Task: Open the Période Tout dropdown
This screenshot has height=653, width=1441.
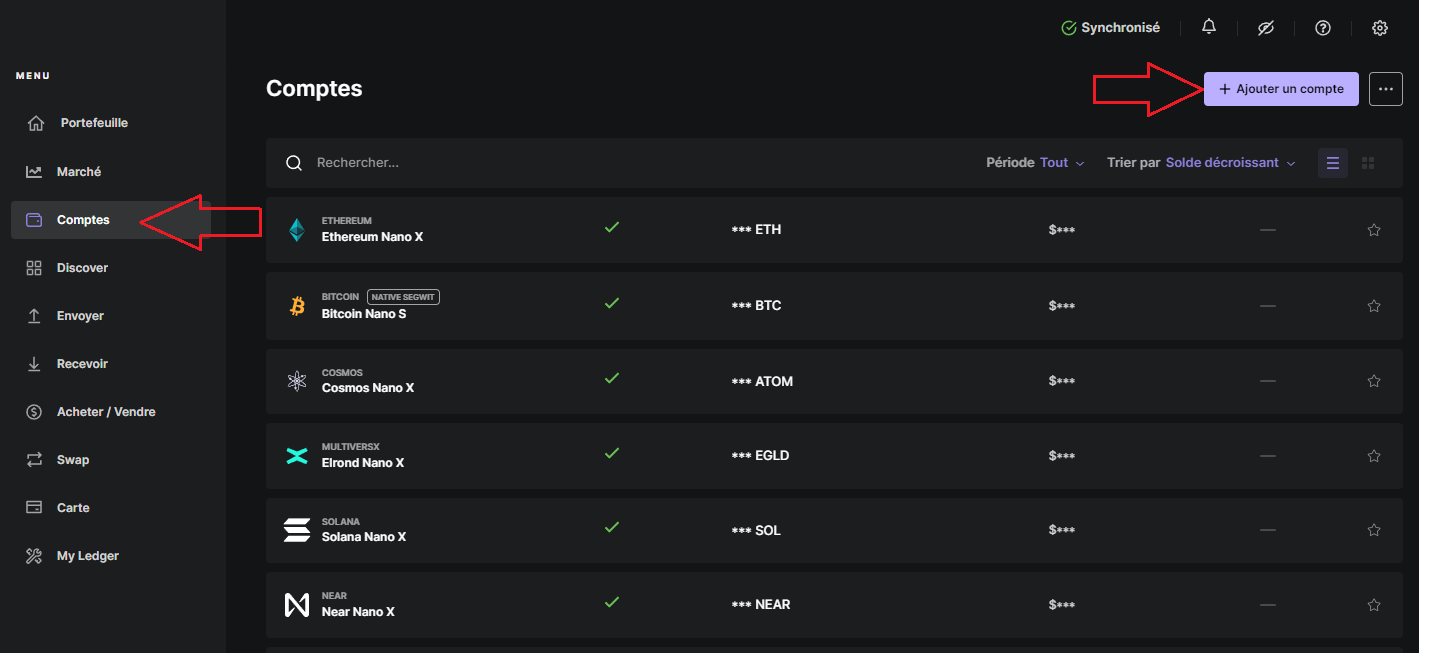Action: [1061, 163]
